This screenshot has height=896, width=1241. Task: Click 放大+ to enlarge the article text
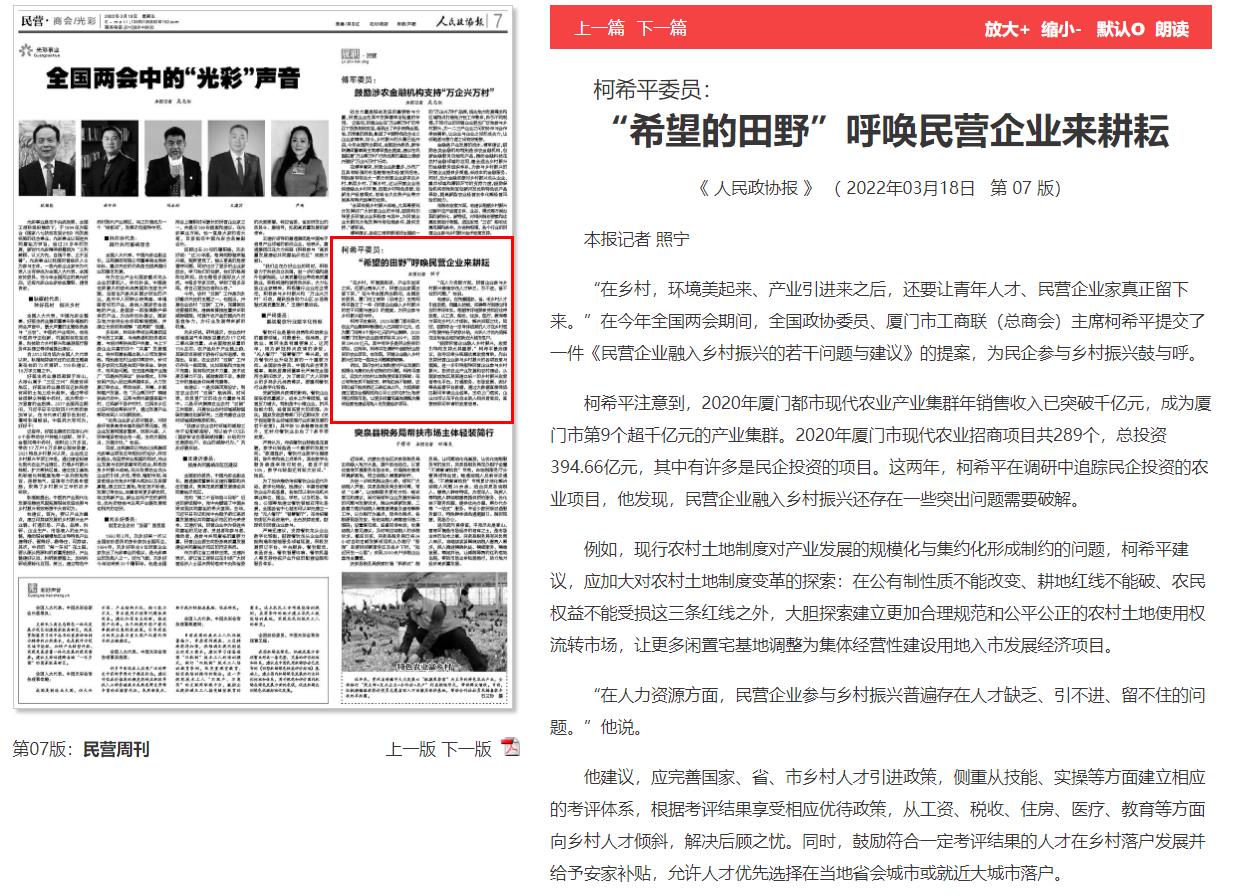pos(1007,31)
